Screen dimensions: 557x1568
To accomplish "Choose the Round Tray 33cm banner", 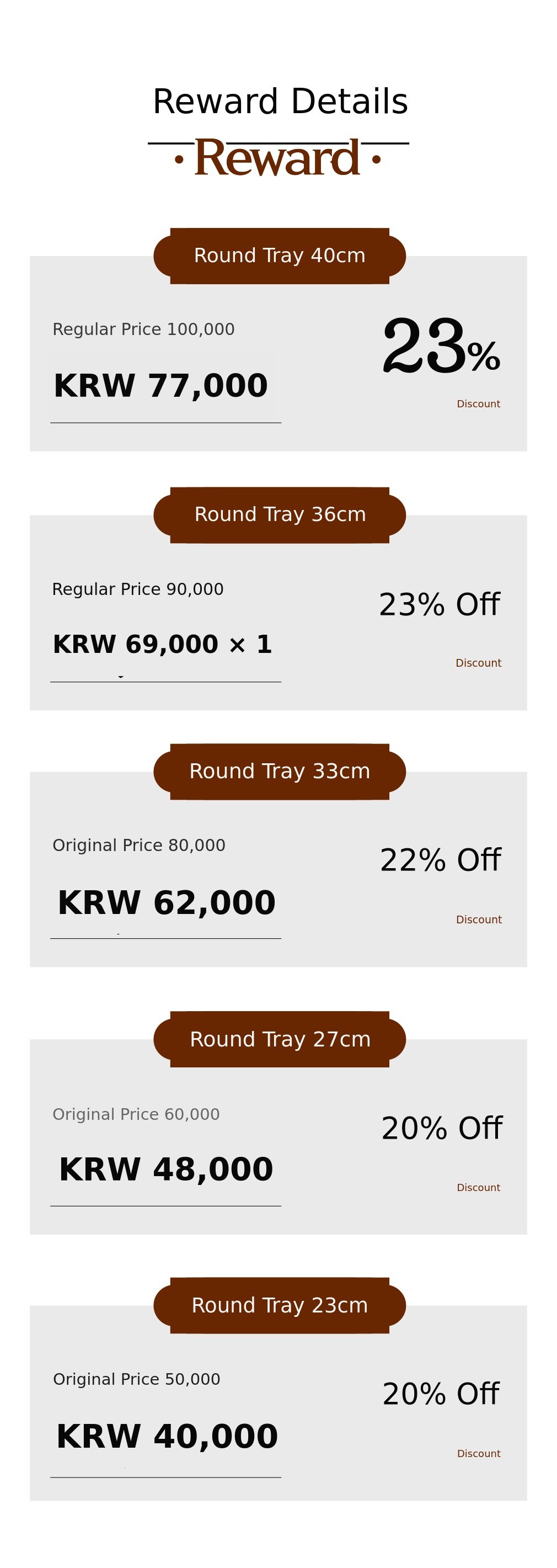I will click(x=280, y=771).
